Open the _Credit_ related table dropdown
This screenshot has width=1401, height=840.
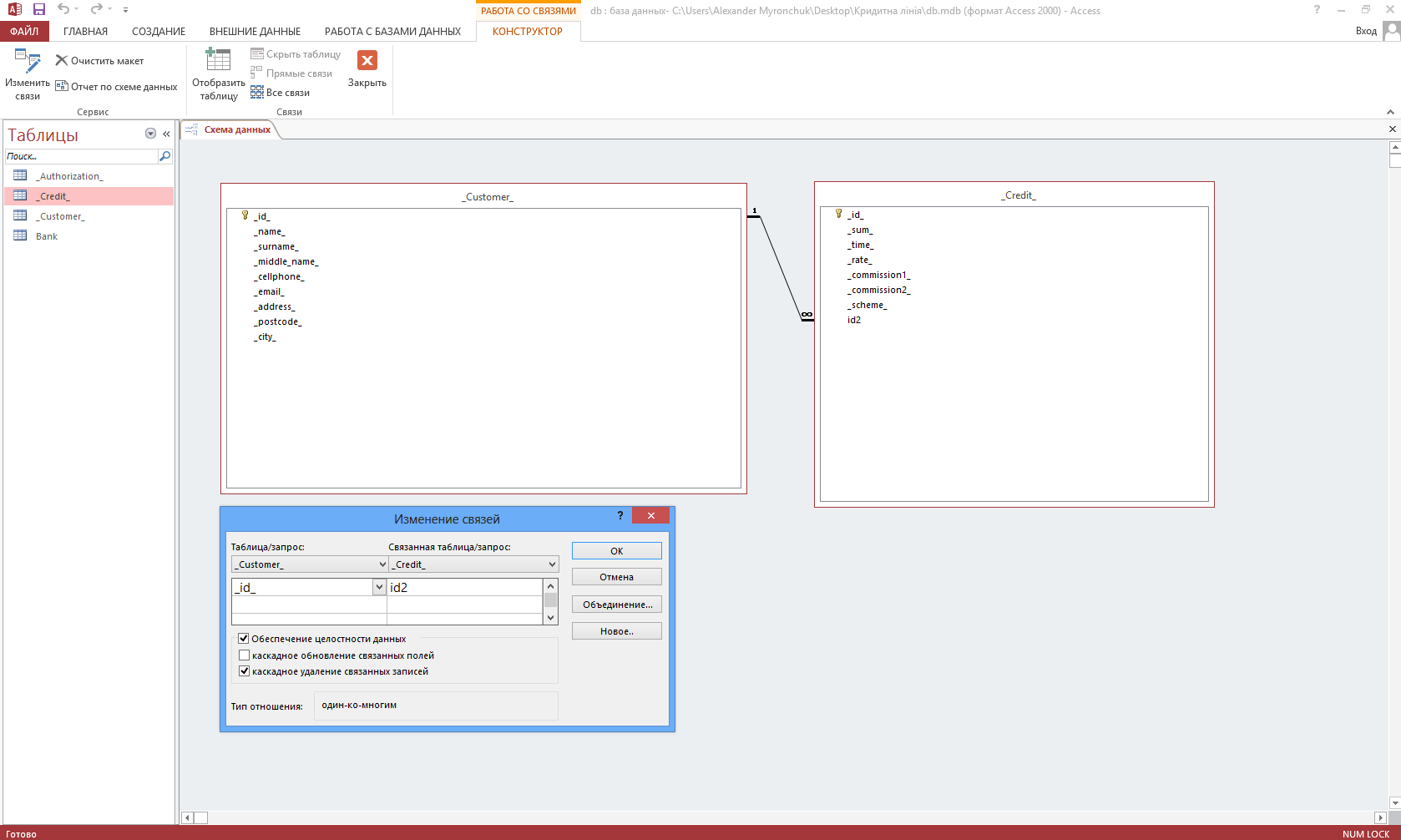(x=552, y=564)
